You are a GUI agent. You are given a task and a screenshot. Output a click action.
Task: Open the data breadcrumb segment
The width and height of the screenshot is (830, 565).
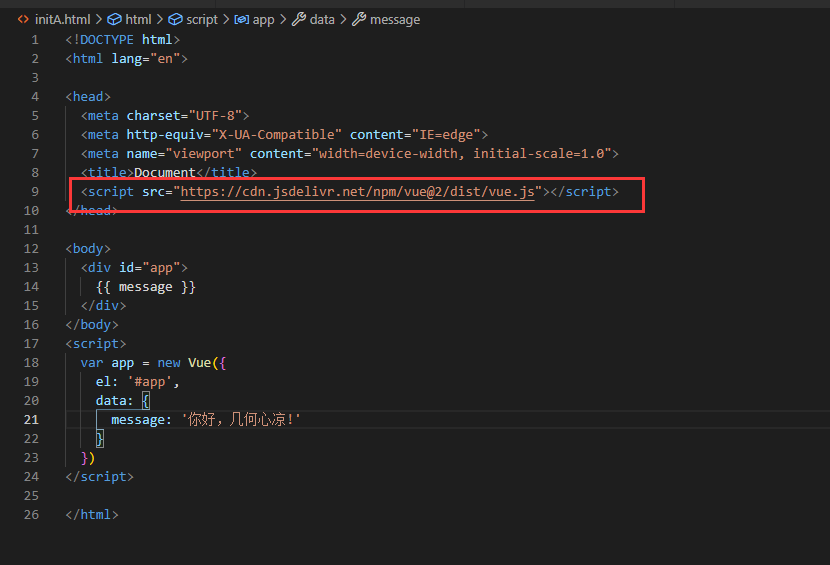point(322,20)
